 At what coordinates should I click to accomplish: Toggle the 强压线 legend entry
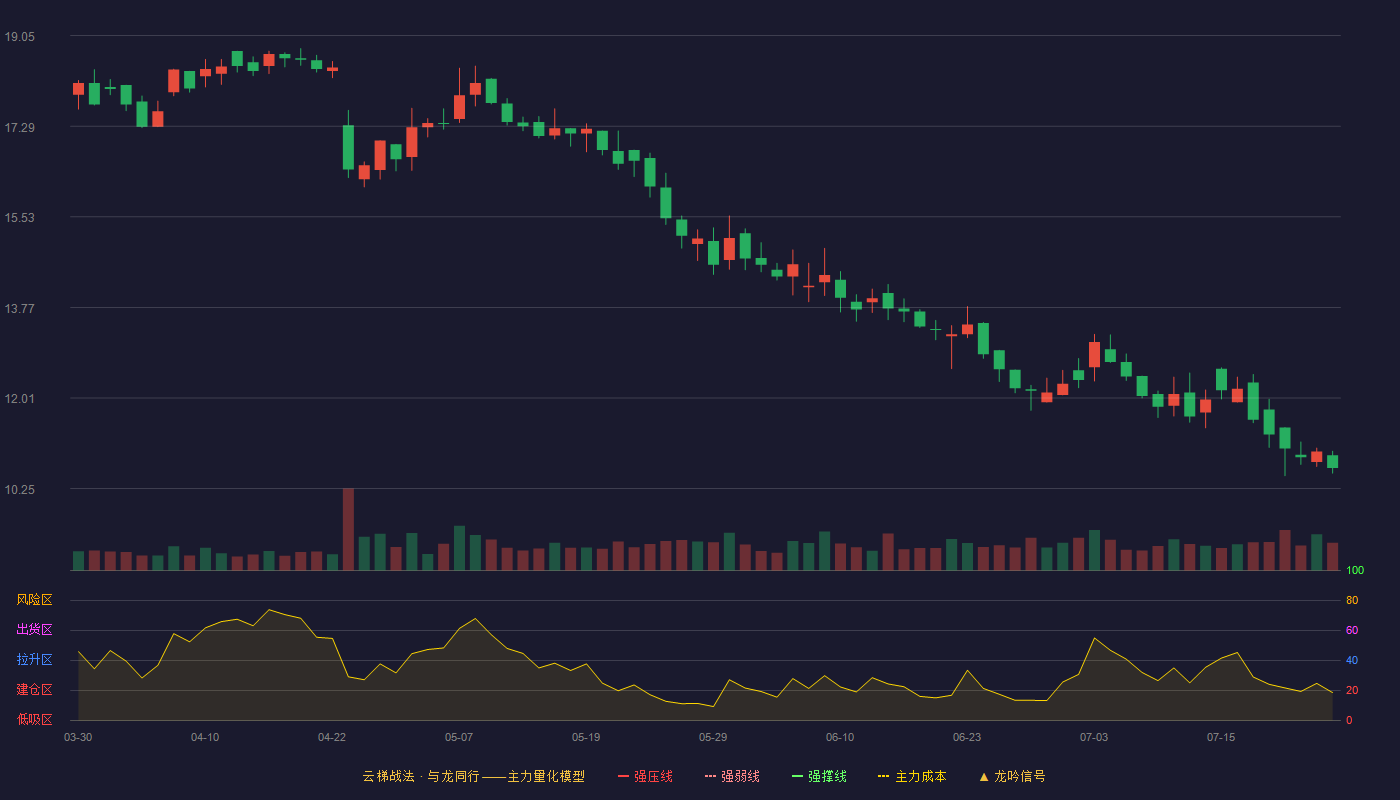pyautogui.click(x=645, y=776)
